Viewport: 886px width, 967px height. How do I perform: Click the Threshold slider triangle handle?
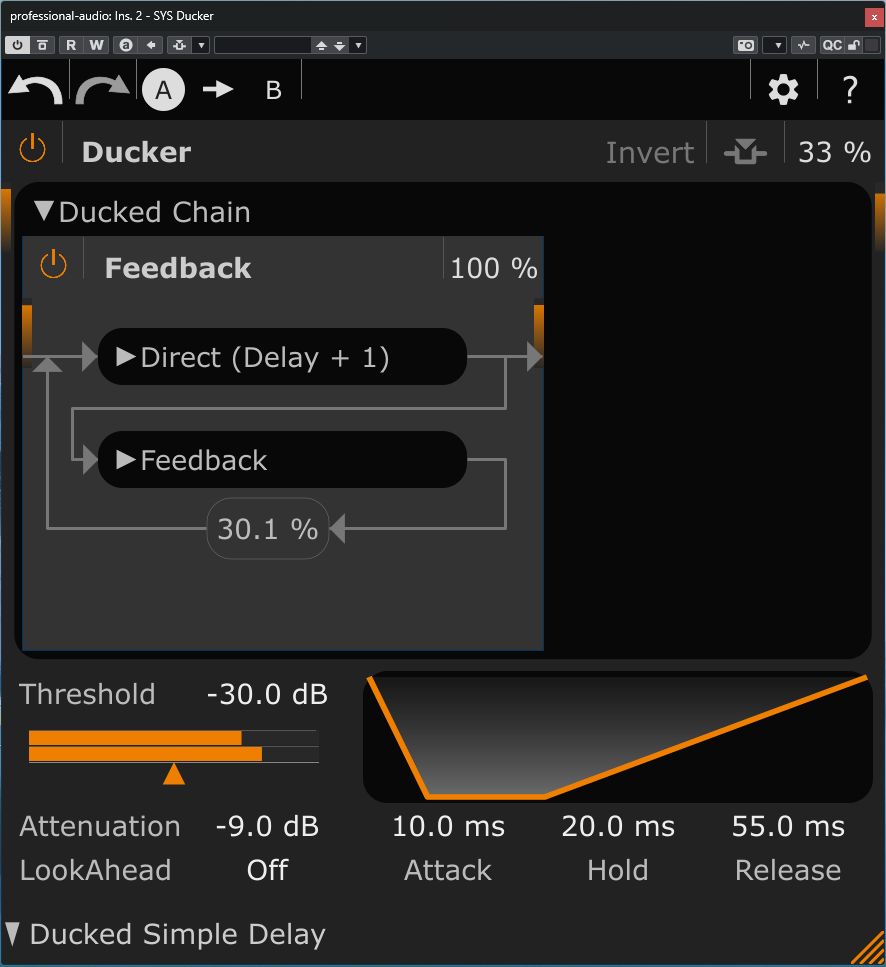174,774
